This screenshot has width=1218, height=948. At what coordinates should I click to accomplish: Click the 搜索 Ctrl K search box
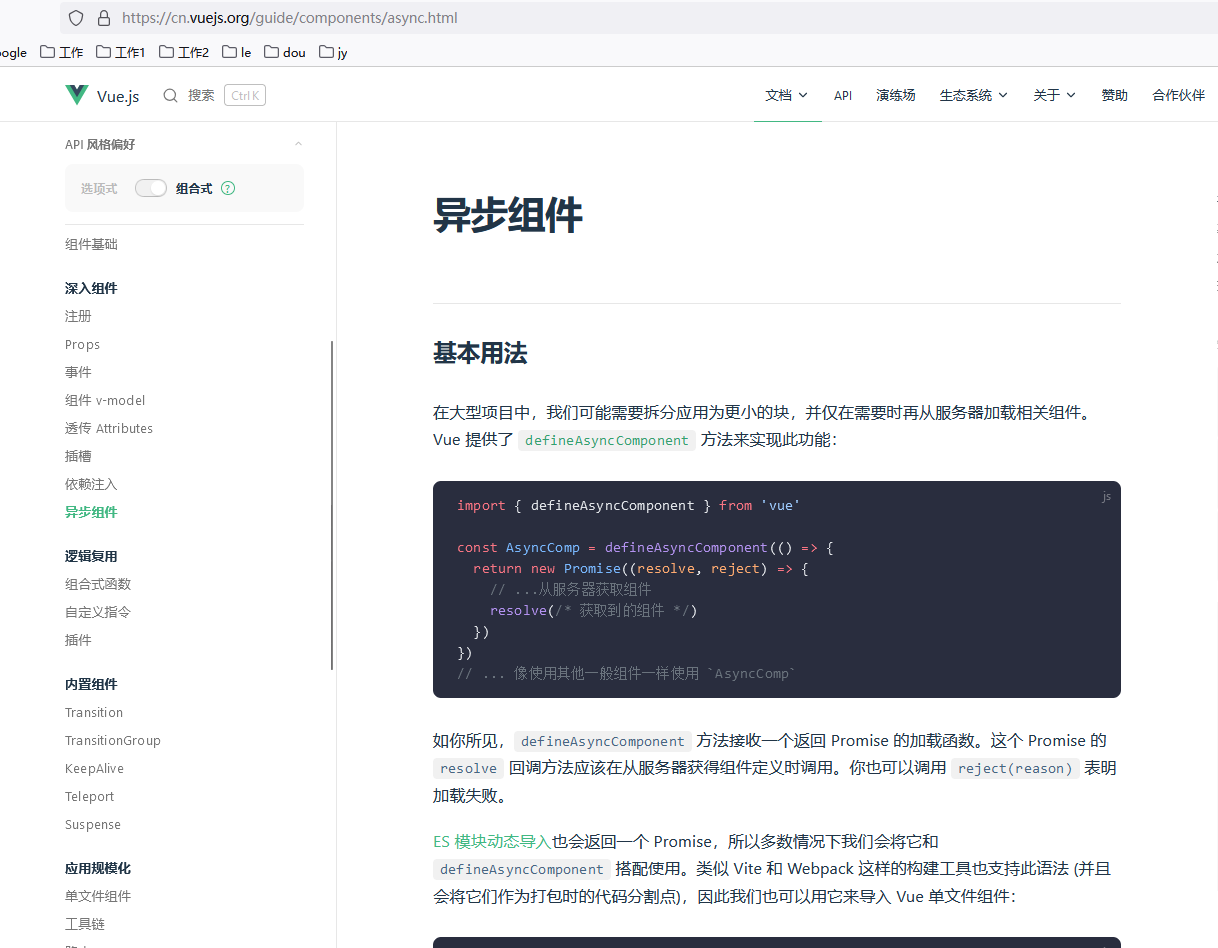coord(215,95)
